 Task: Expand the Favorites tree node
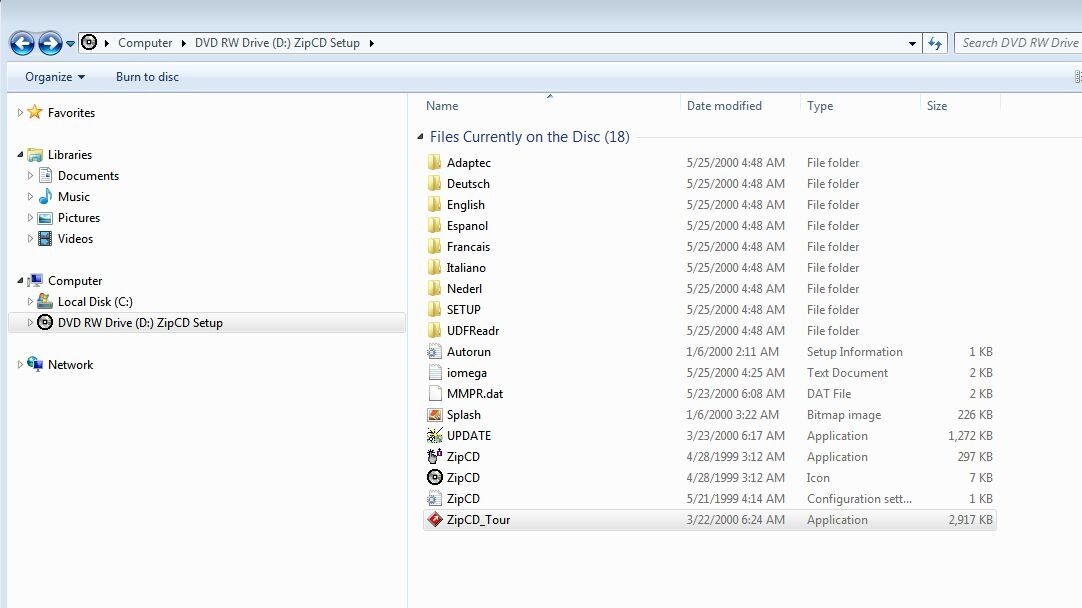tap(20, 112)
